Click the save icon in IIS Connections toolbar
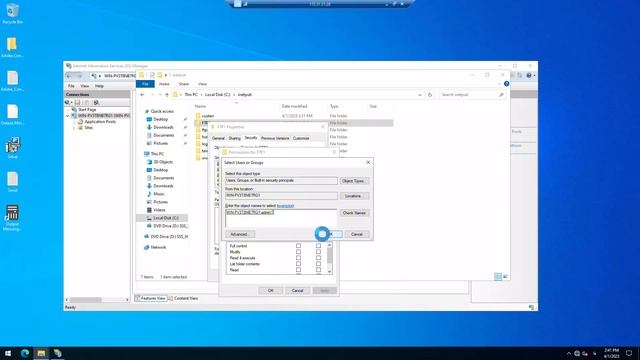640x360 pixels. [x=77, y=102]
